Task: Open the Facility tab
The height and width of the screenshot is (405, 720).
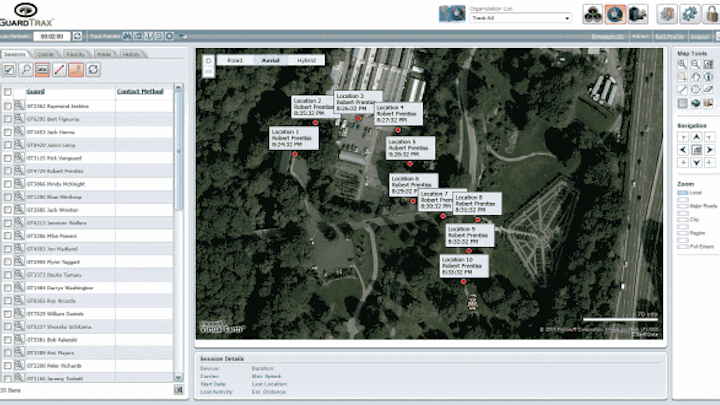Action: pos(76,54)
